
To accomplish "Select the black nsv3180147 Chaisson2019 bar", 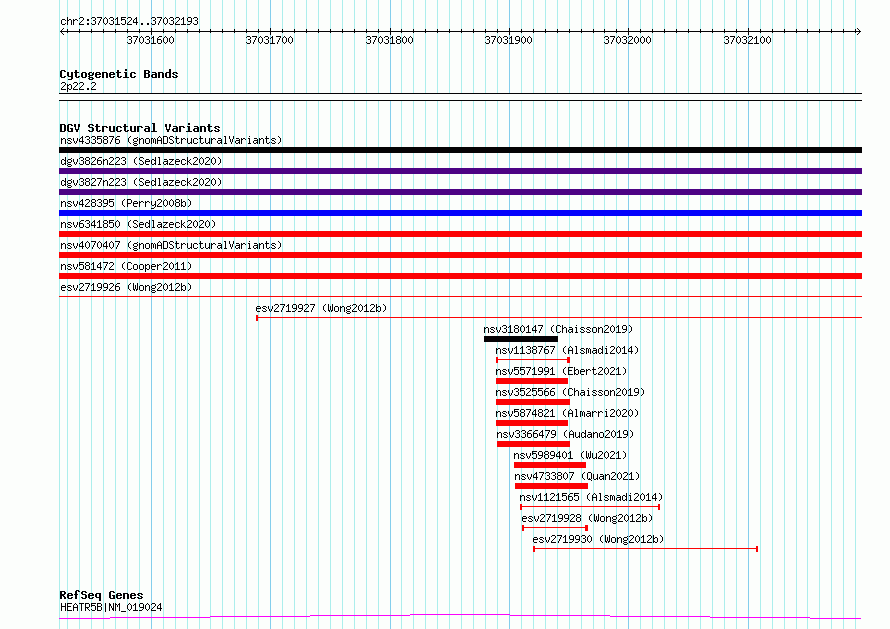I will click(x=520, y=339).
